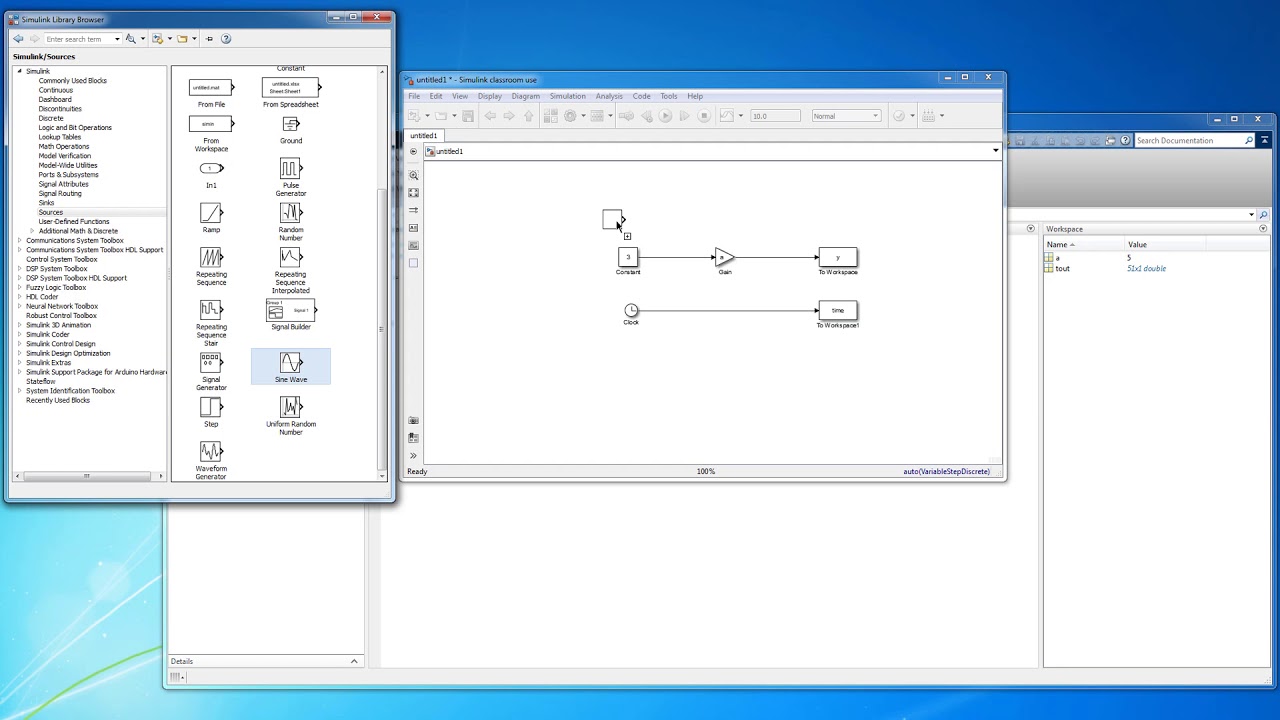Click the Hide/Show Model Browser icon
This screenshot has width=1280, height=720.
point(413,456)
